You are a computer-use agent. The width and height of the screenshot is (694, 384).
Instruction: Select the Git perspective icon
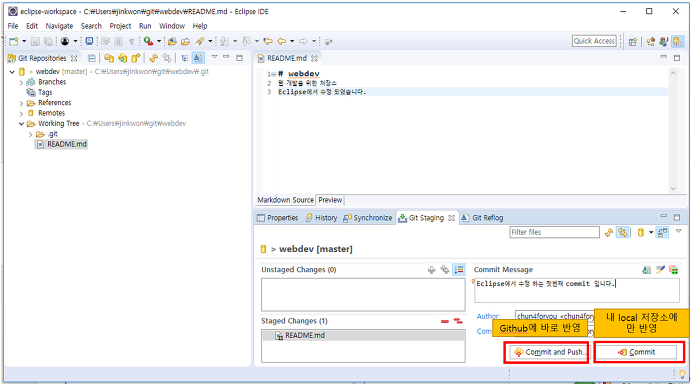click(x=678, y=42)
